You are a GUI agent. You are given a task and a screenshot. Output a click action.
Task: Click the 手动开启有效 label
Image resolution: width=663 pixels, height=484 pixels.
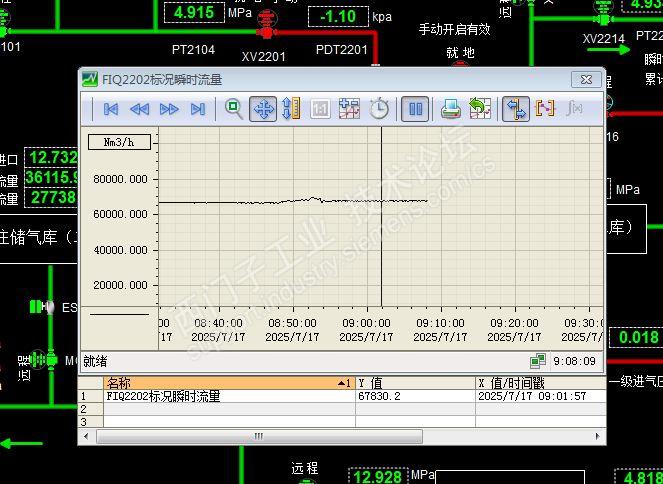[x=455, y=29]
